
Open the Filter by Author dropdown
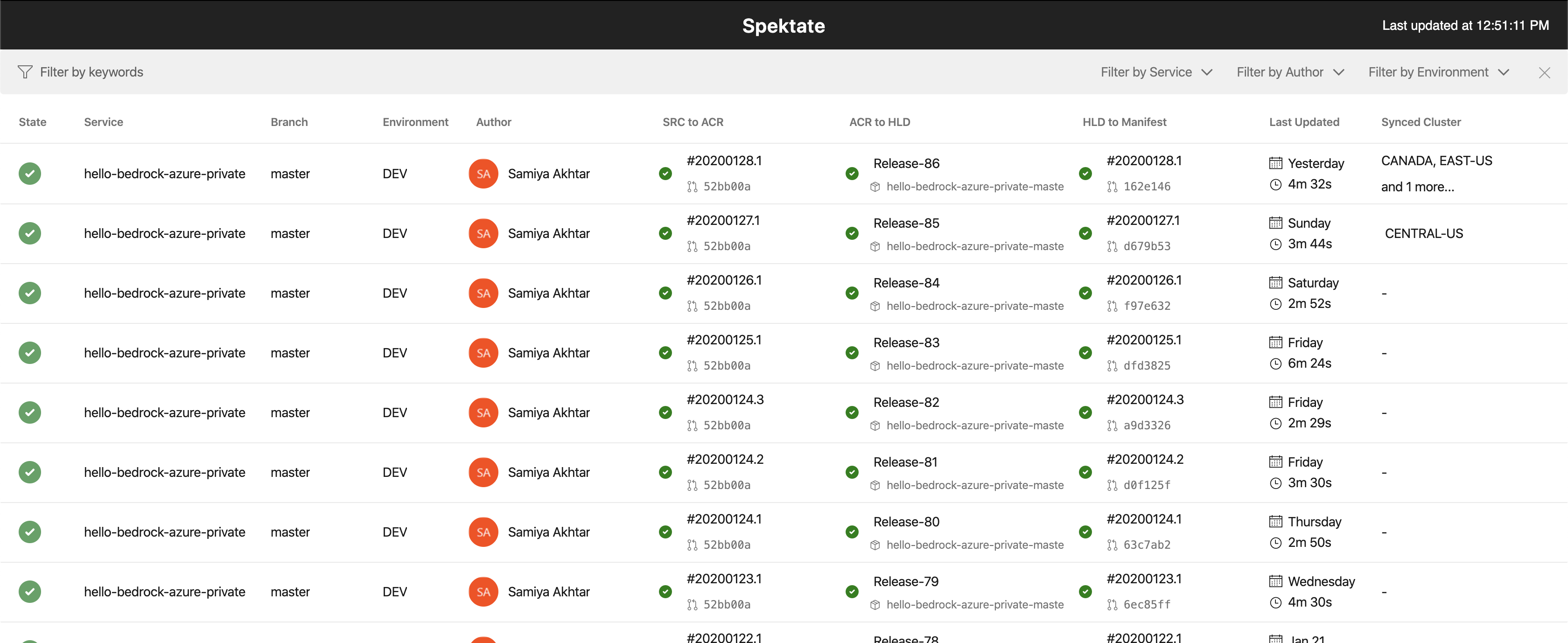[1289, 71]
